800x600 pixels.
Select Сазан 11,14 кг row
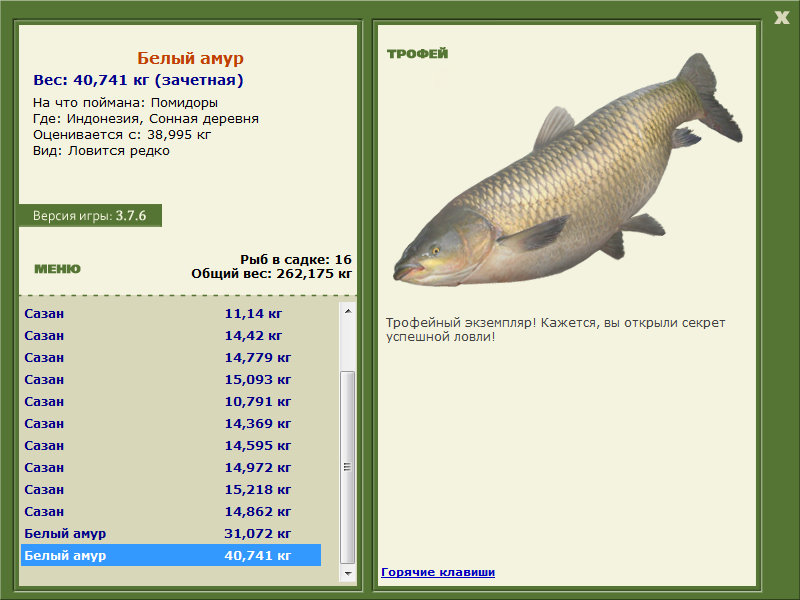click(171, 313)
